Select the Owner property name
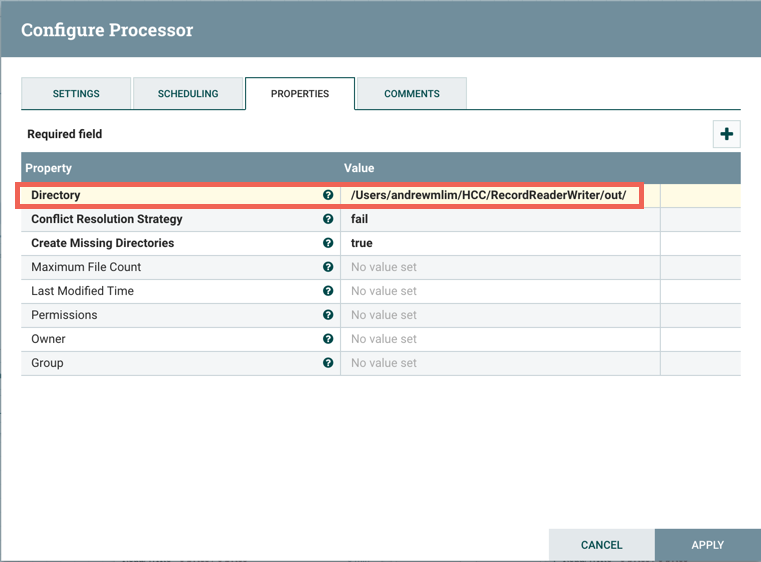The image size is (761, 562). (x=48, y=339)
